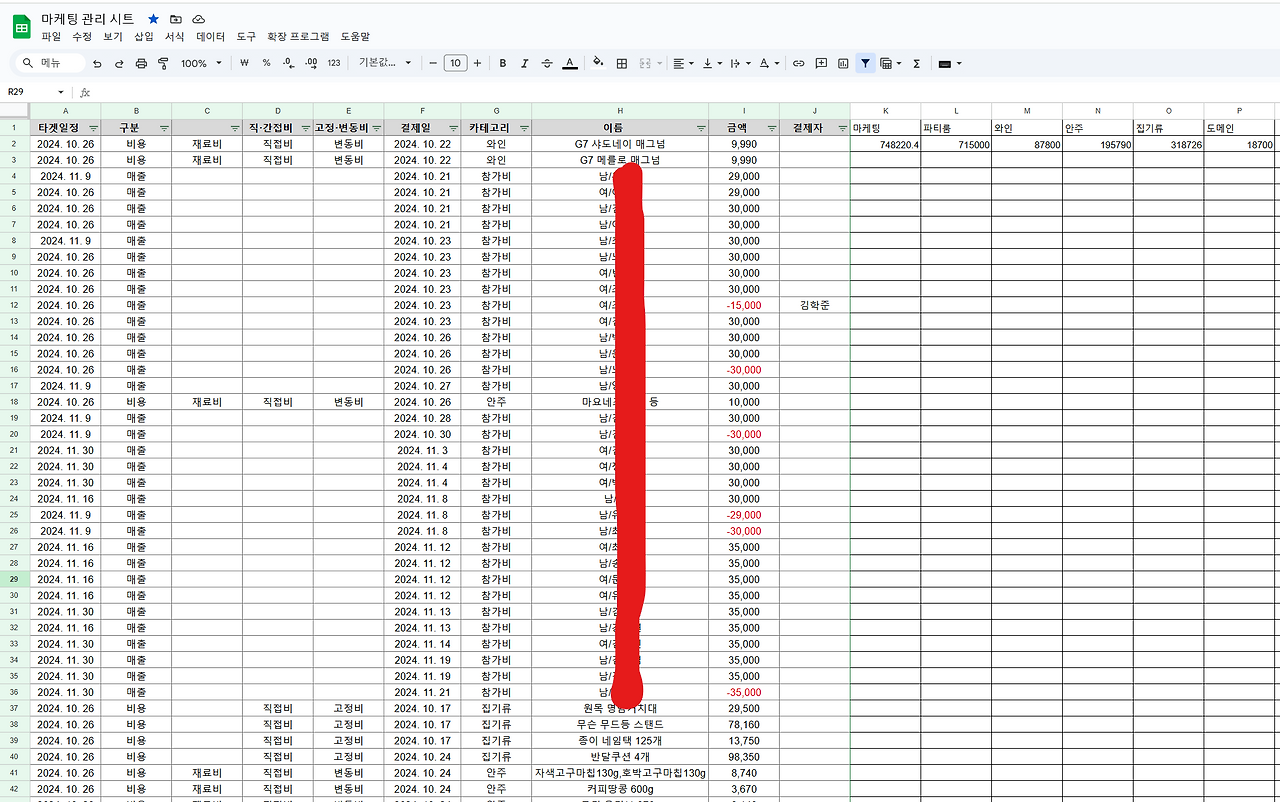Open the filter for 이름 column
The image size is (1280, 802).
point(700,128)
